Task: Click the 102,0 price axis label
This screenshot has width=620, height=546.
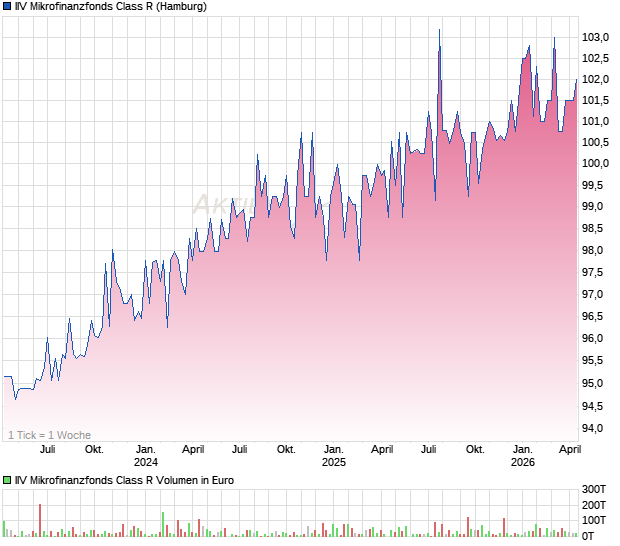Action: pos(596,79)
